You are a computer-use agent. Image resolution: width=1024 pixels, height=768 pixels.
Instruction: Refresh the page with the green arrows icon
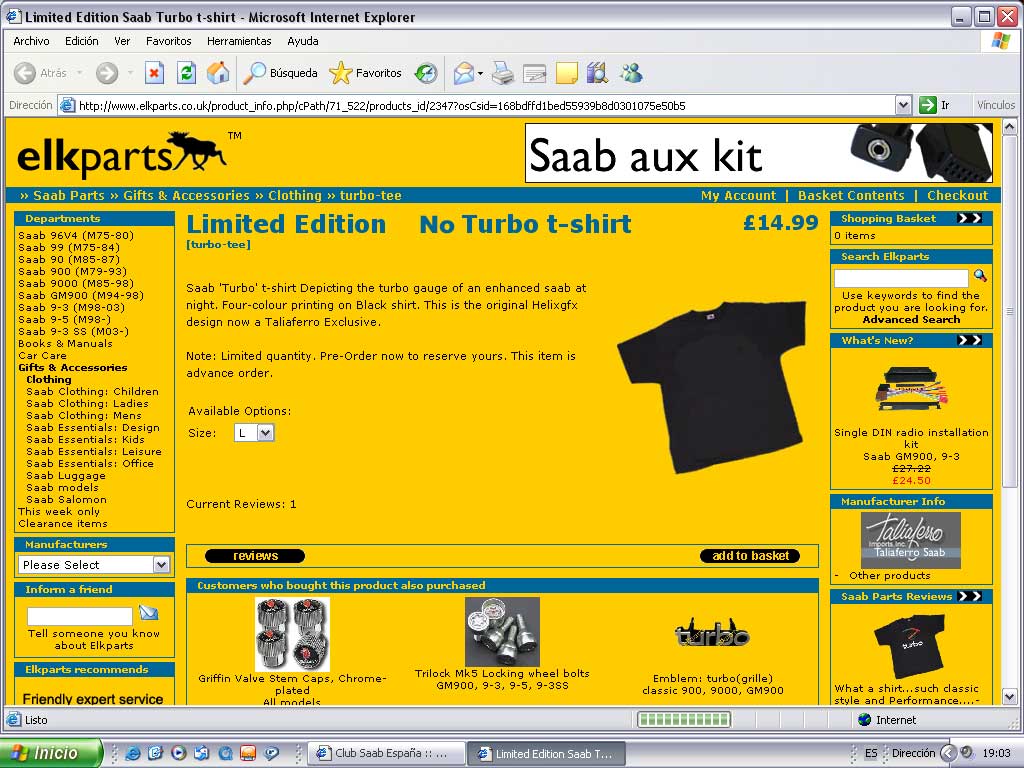point(187,72)
